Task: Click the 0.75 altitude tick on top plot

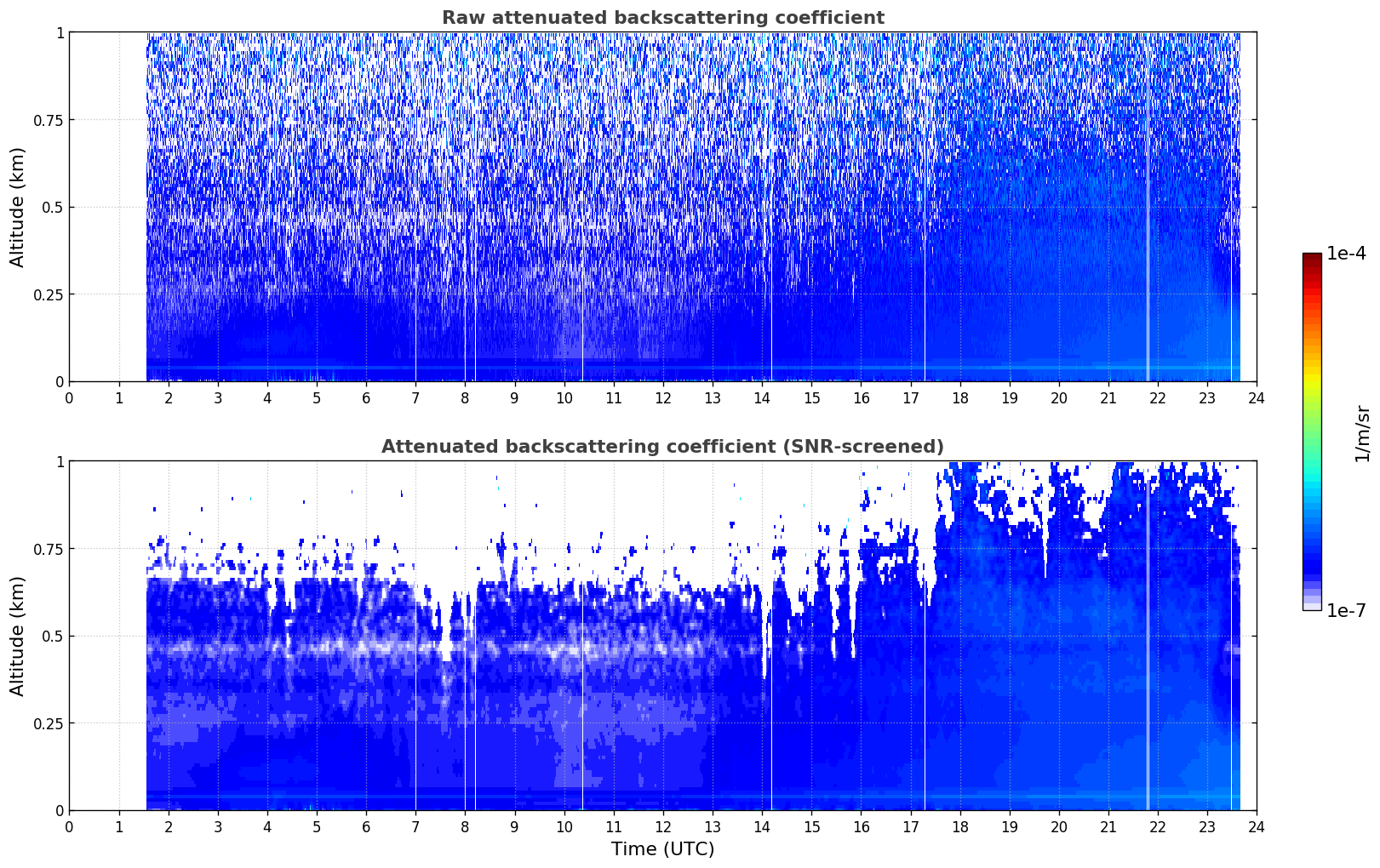Action: click(50, 120)
